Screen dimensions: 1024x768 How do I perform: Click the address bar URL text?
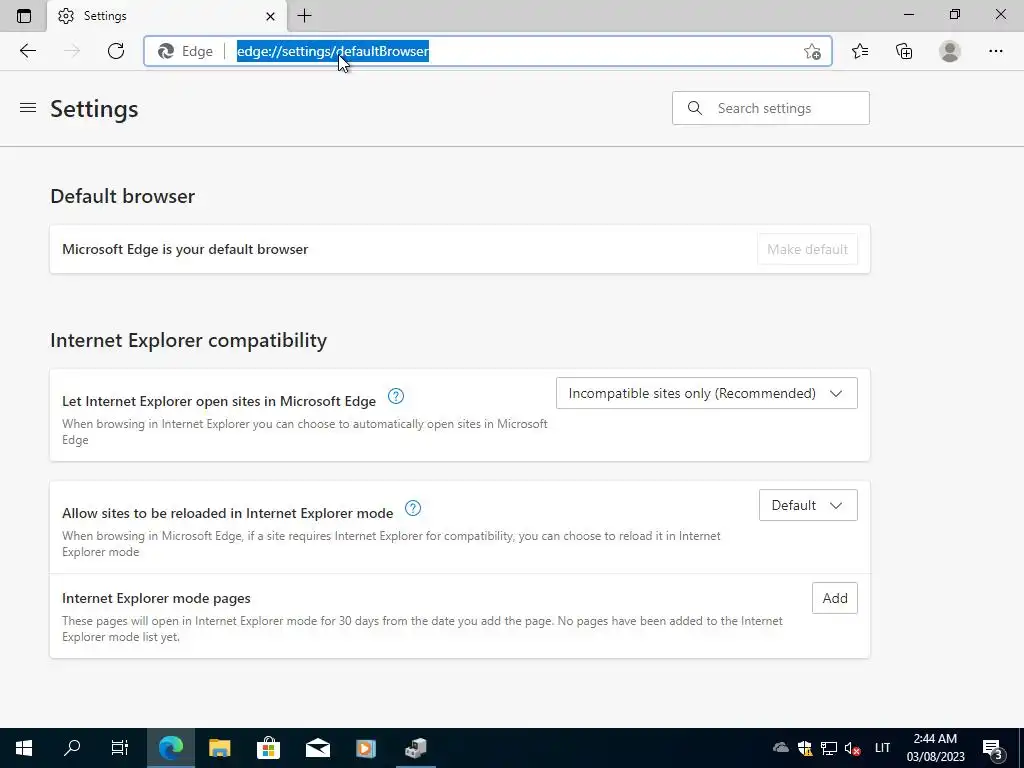point(332,51)
